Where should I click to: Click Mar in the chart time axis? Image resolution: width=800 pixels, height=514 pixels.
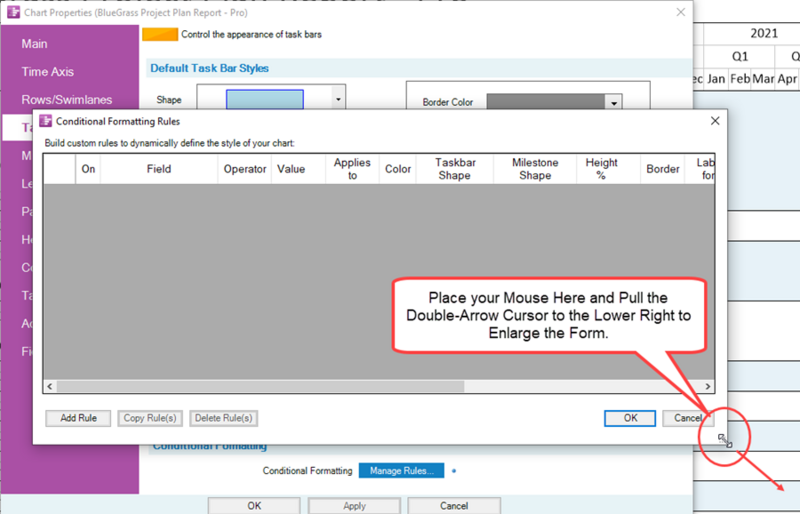(763, 79)
